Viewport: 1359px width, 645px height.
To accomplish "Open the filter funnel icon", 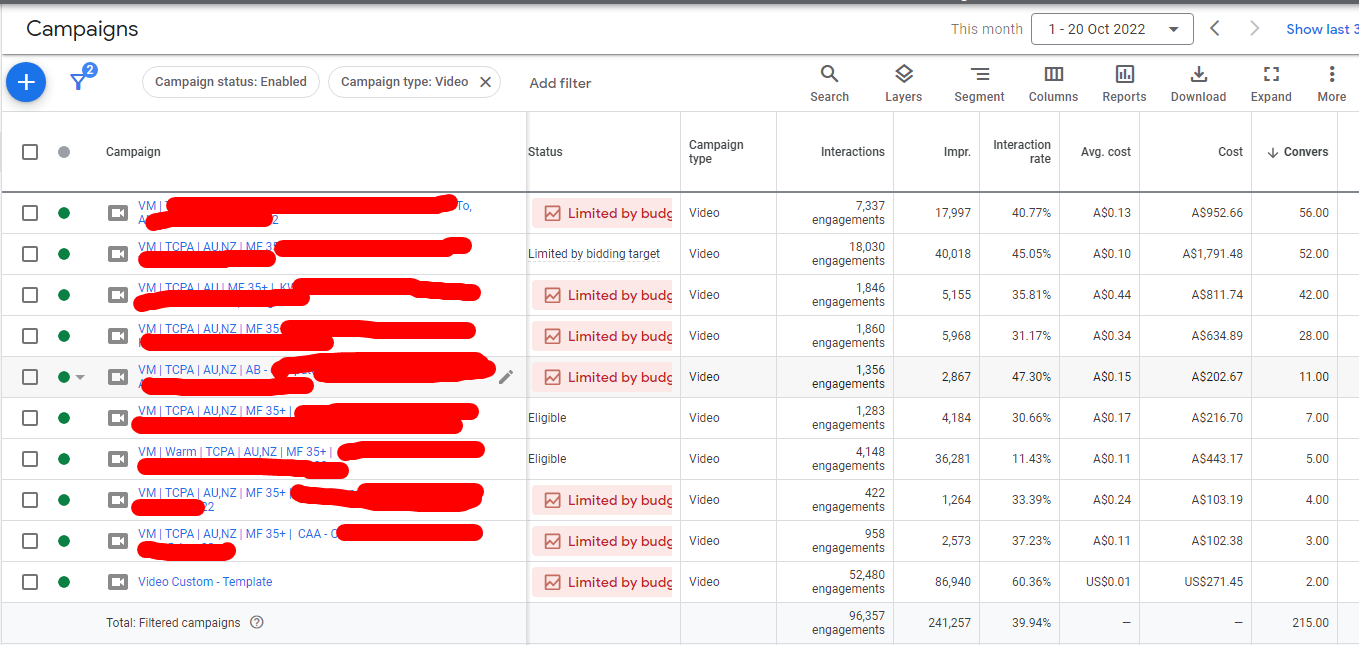I will 78,82.
